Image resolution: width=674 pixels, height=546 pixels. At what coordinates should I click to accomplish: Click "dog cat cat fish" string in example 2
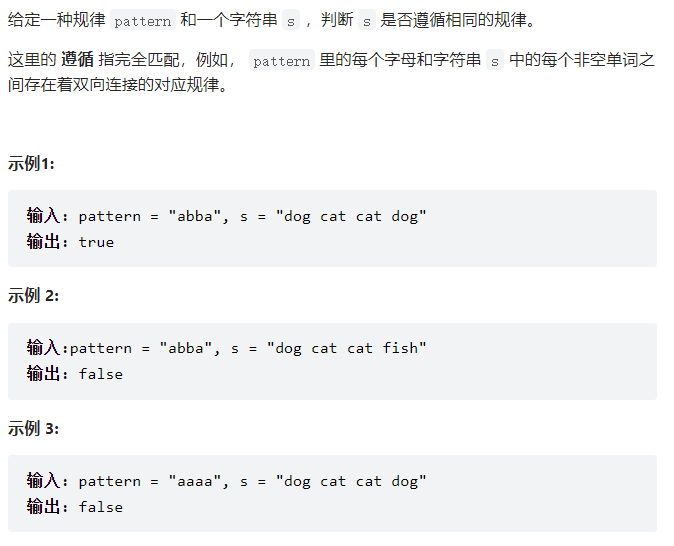[346, 348]
